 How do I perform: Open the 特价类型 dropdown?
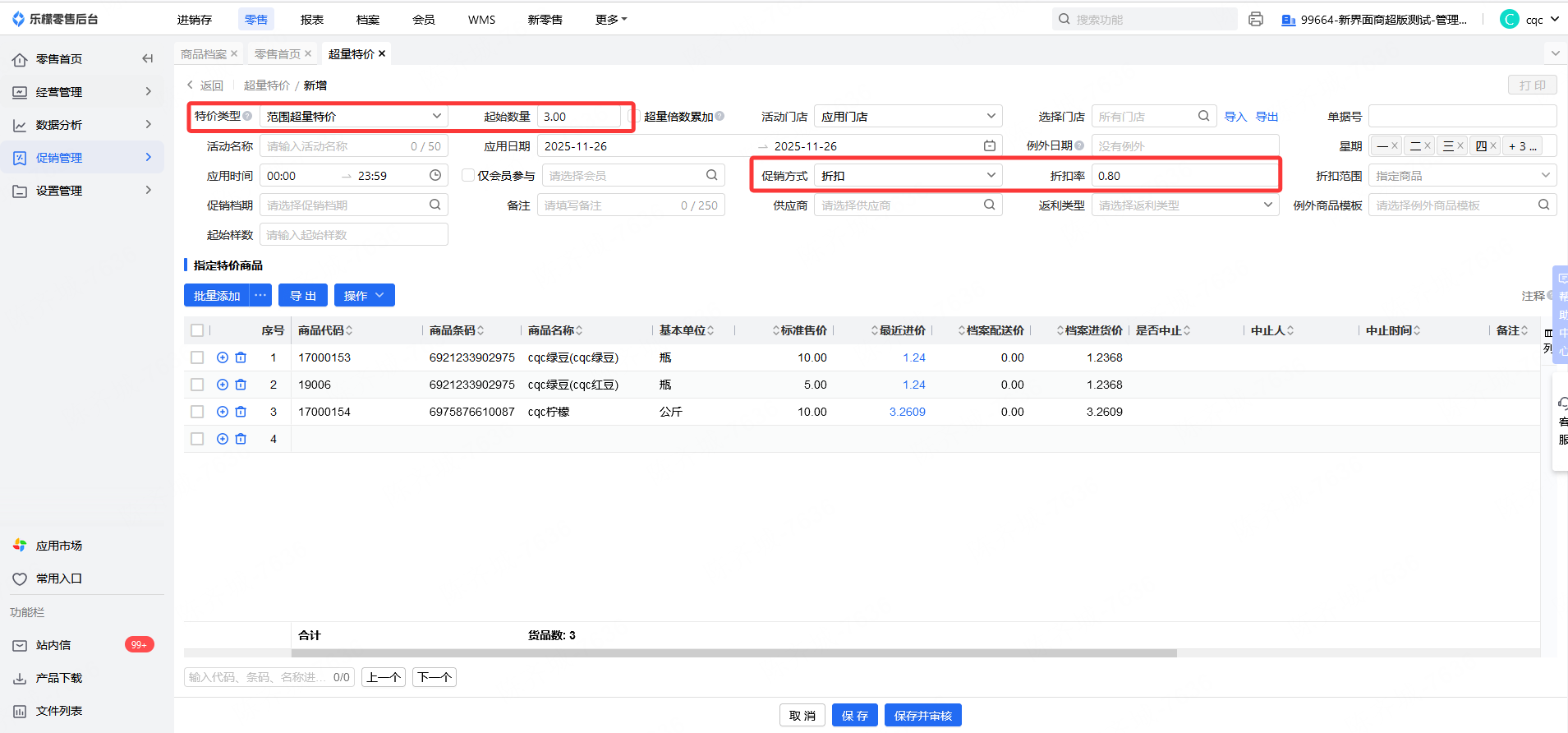(353, 116)
